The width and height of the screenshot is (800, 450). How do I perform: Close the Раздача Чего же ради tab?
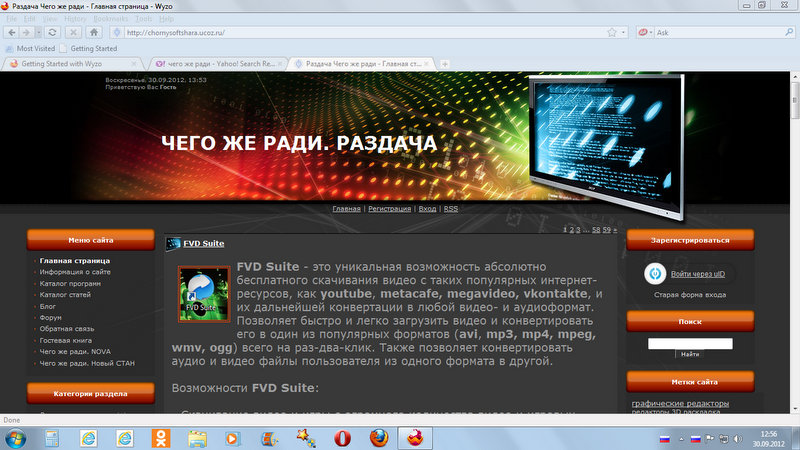tap(427, 64)
